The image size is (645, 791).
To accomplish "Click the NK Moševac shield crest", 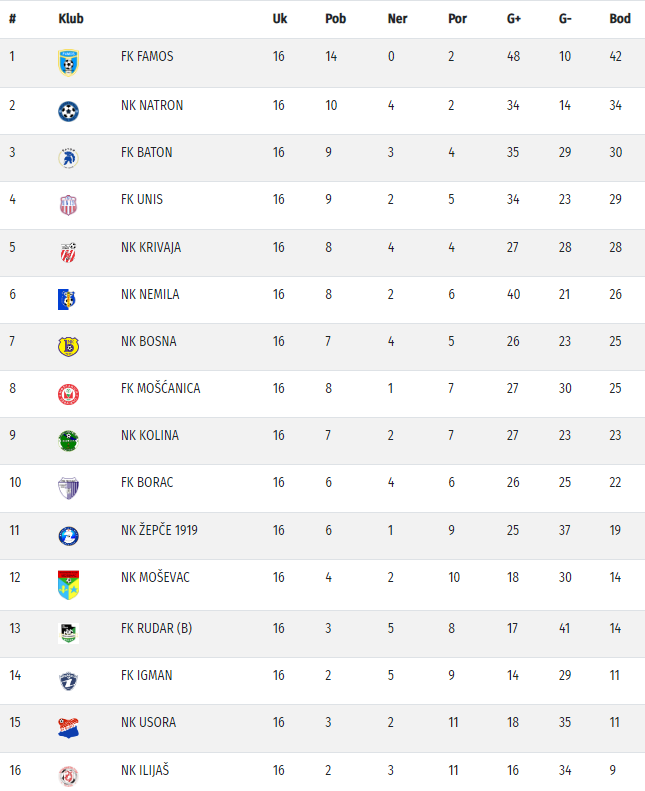I will [68, 584].
